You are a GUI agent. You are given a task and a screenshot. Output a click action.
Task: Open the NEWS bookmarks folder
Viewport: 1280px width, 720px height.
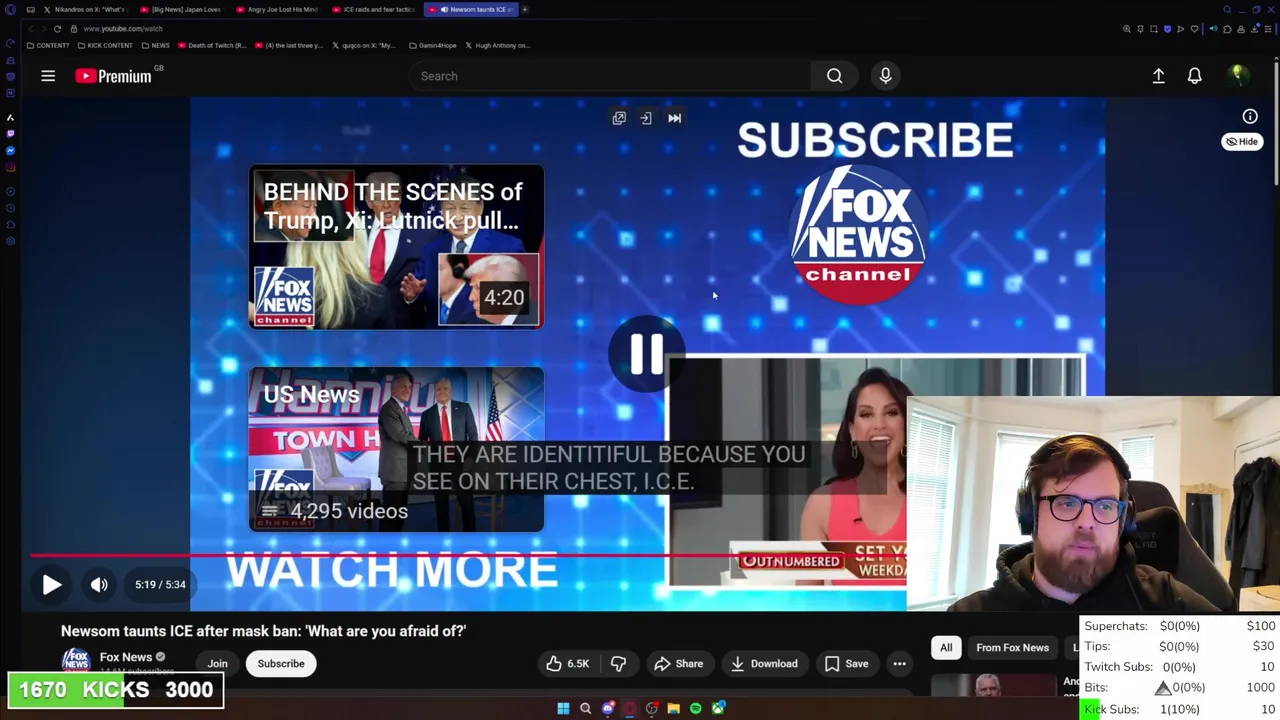(x=155, y=45)
